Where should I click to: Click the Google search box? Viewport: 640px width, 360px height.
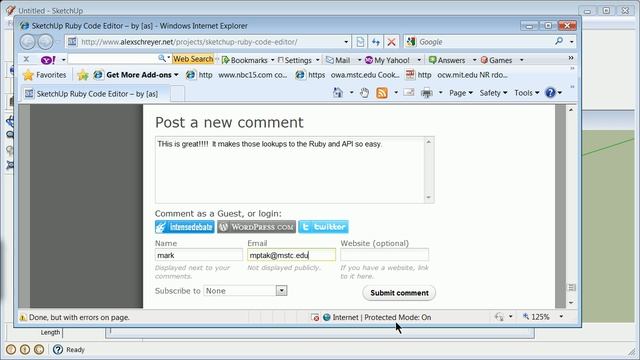(485, 42)
